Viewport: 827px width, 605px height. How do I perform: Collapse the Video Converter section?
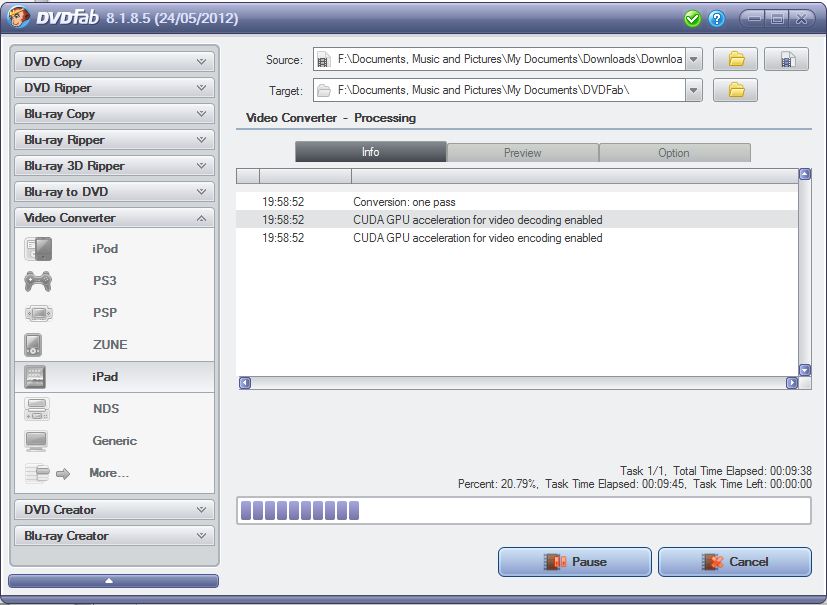tap(114, 218)
